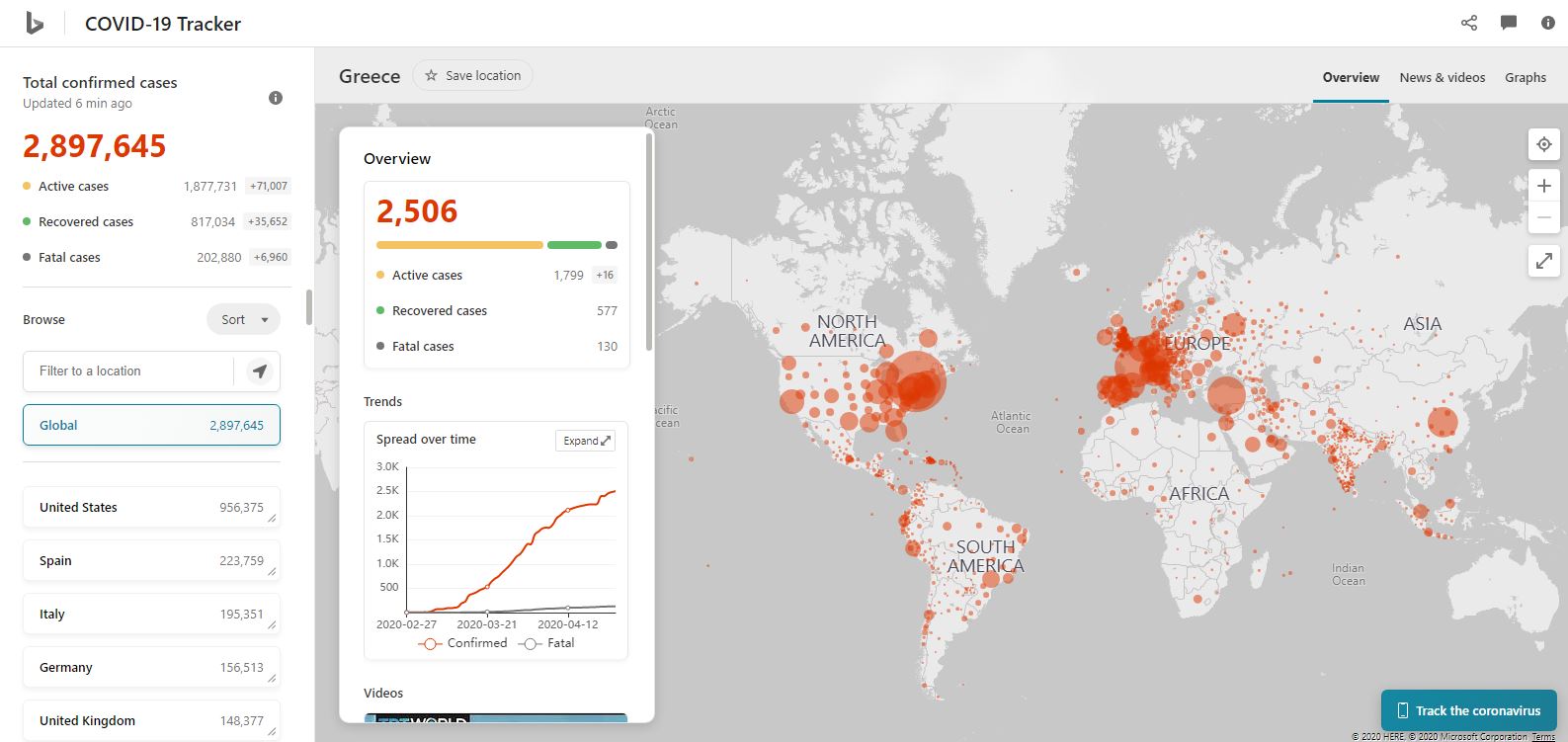Expand the United States row corner
The height and width of the screenshot is (742, 1568).
(x=272, y=518)
